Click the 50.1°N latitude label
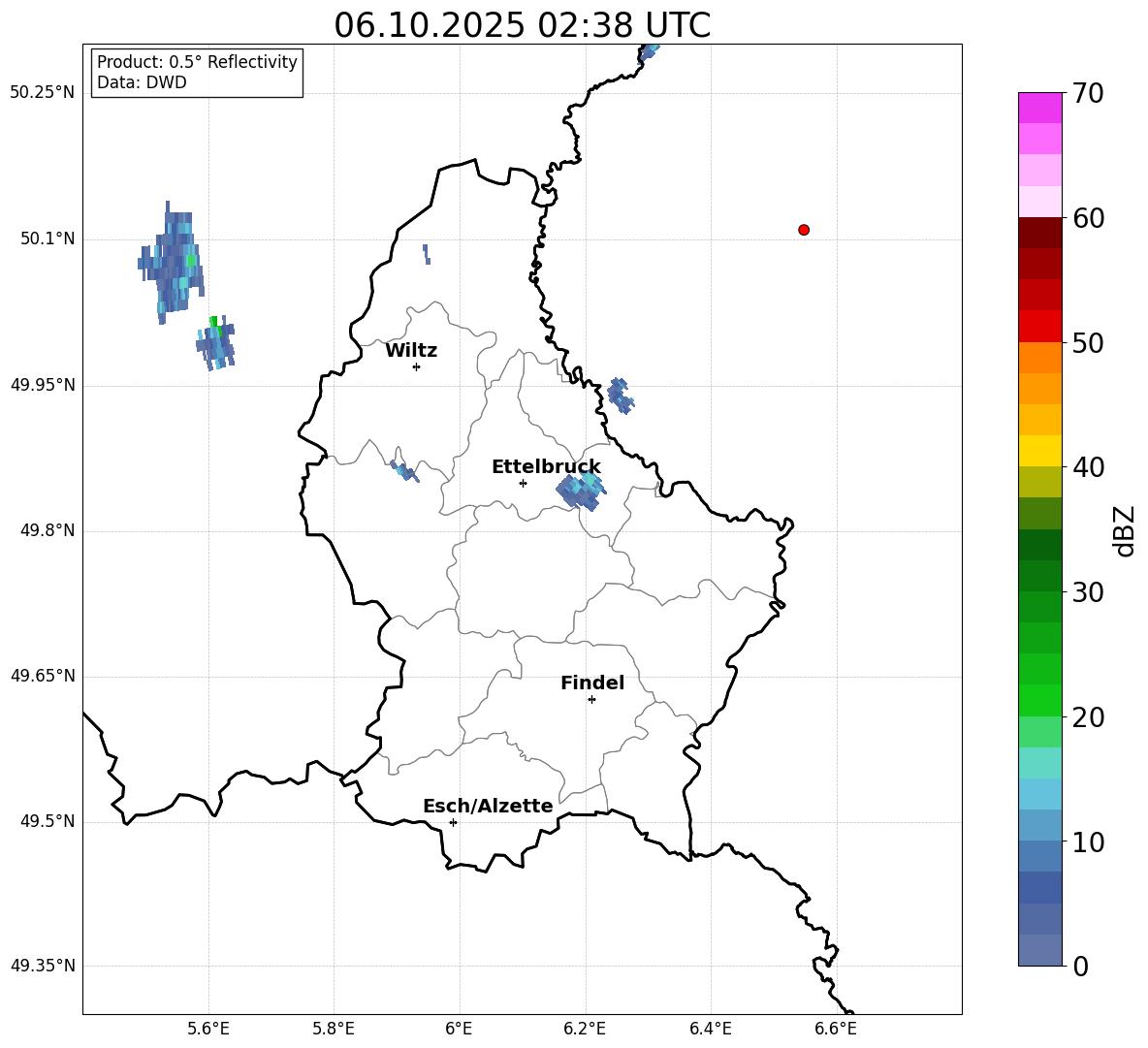 [x=48, y=238]
